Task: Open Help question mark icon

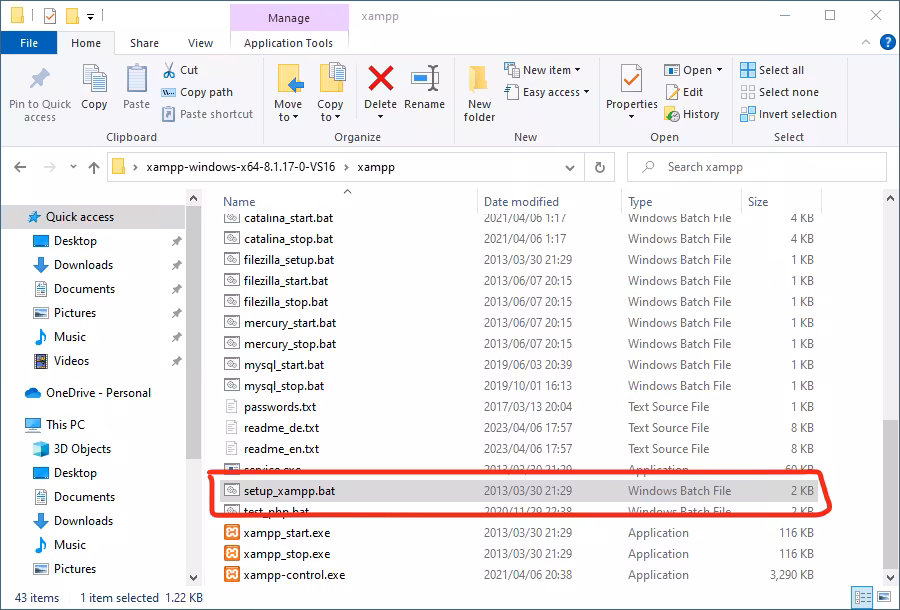Action: 887,42
